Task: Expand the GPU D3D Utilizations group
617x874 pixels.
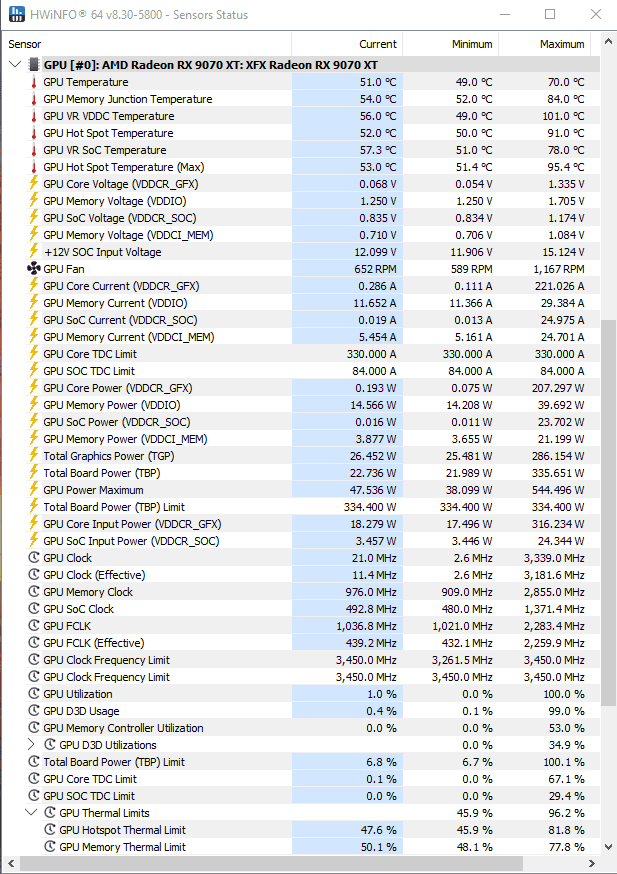Action: pyautogui.click(x=31, y=745)
